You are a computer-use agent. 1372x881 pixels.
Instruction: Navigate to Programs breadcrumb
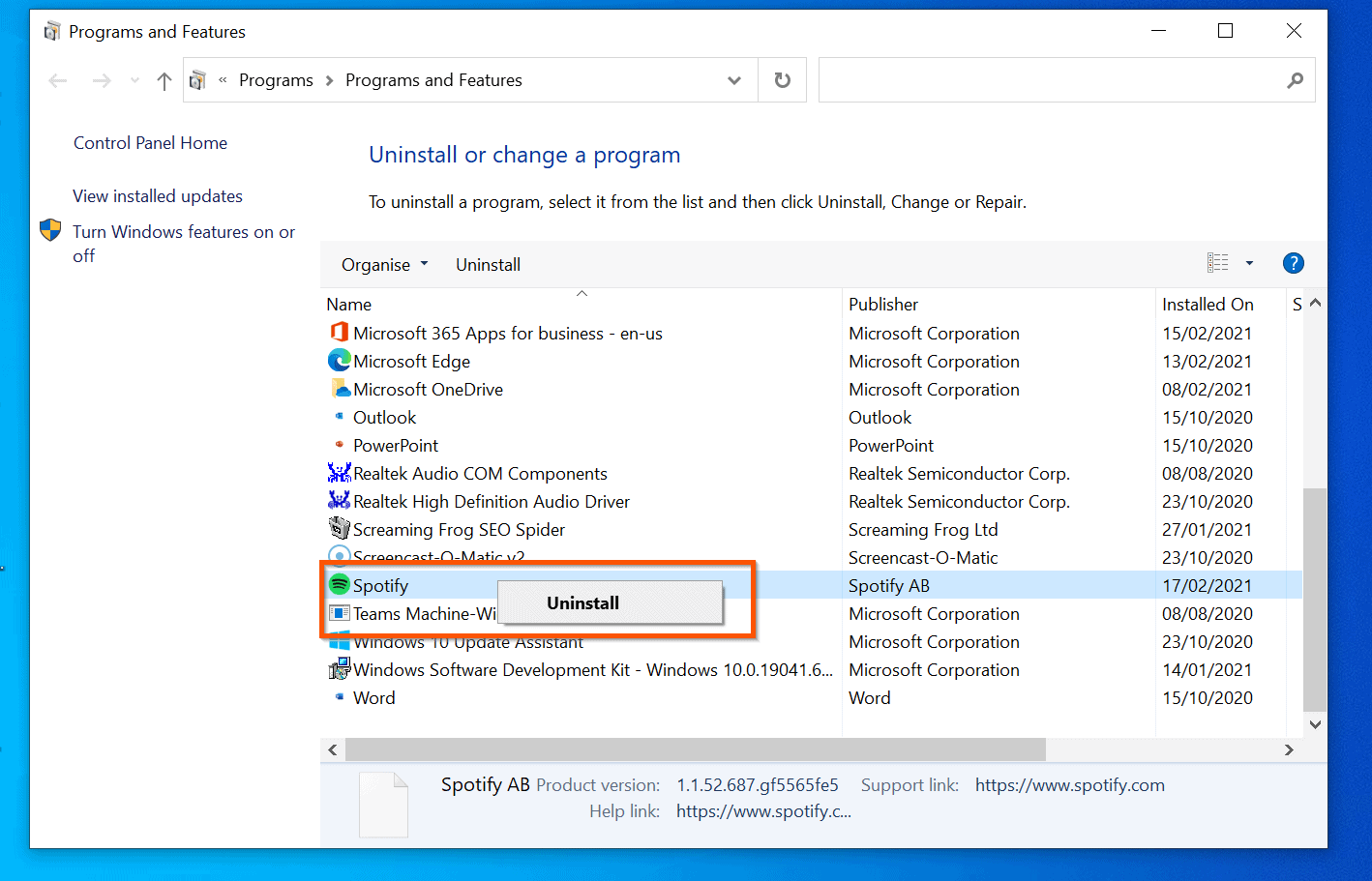[x=276, y=80]
